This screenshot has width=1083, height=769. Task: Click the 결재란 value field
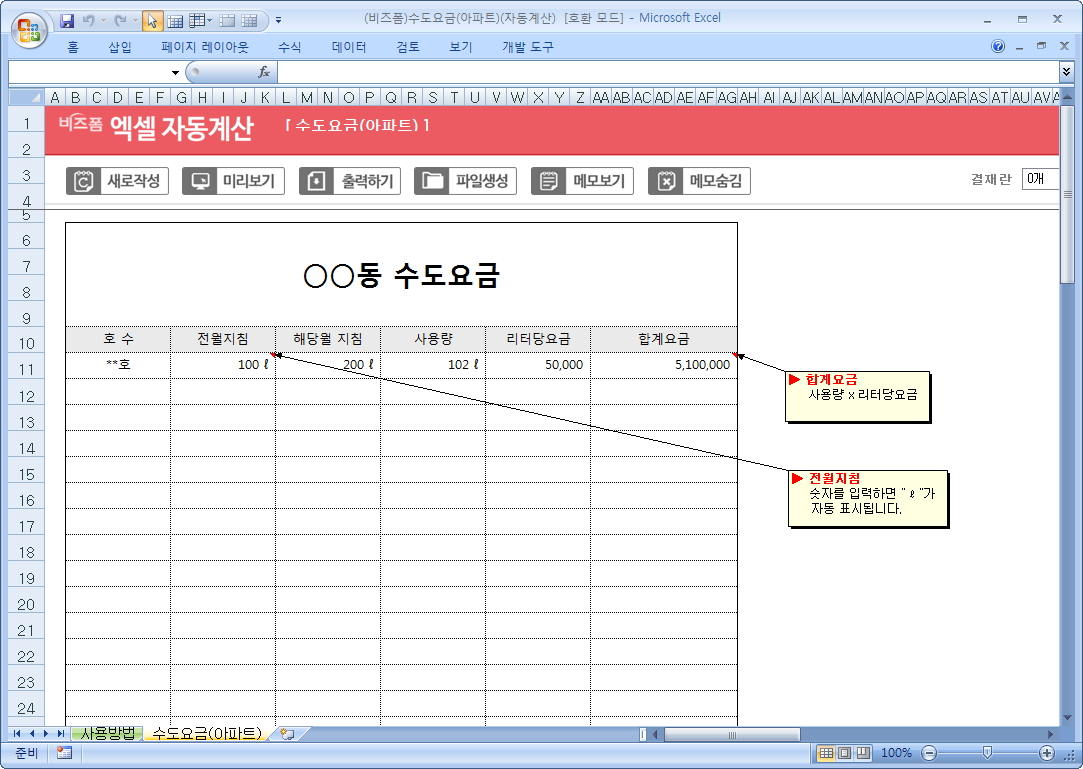click(x=1040, y=179)
